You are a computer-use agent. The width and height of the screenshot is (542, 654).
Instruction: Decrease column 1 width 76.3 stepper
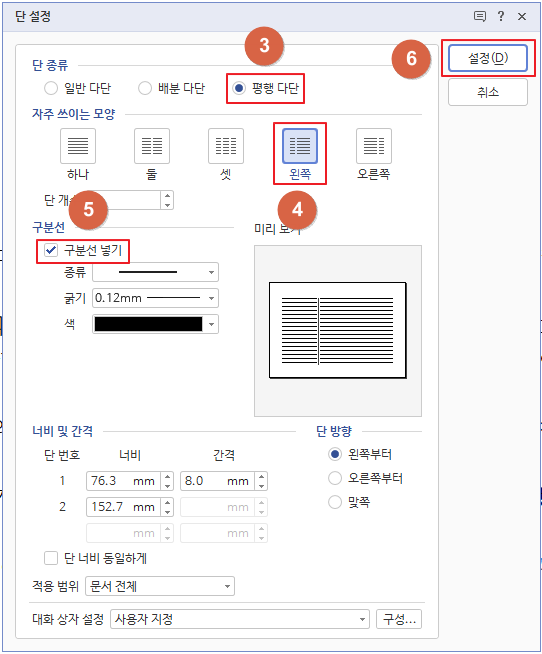(167, 486)
